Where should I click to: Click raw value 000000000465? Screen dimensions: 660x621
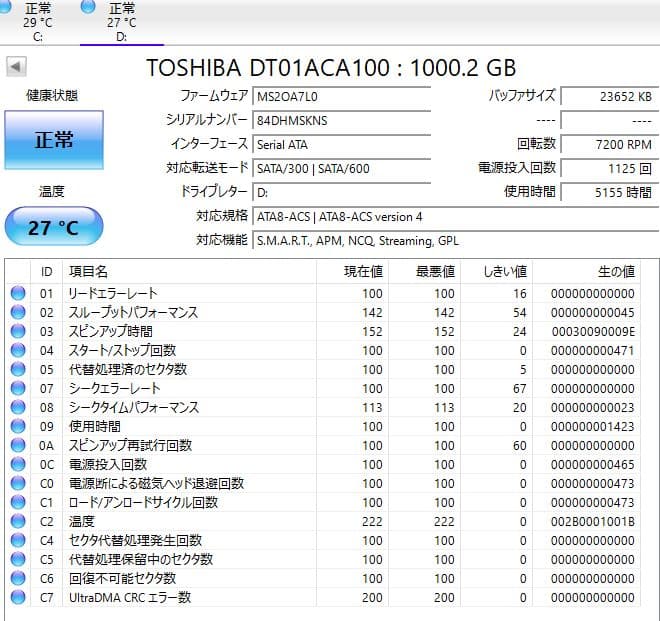tap(593, 464)
